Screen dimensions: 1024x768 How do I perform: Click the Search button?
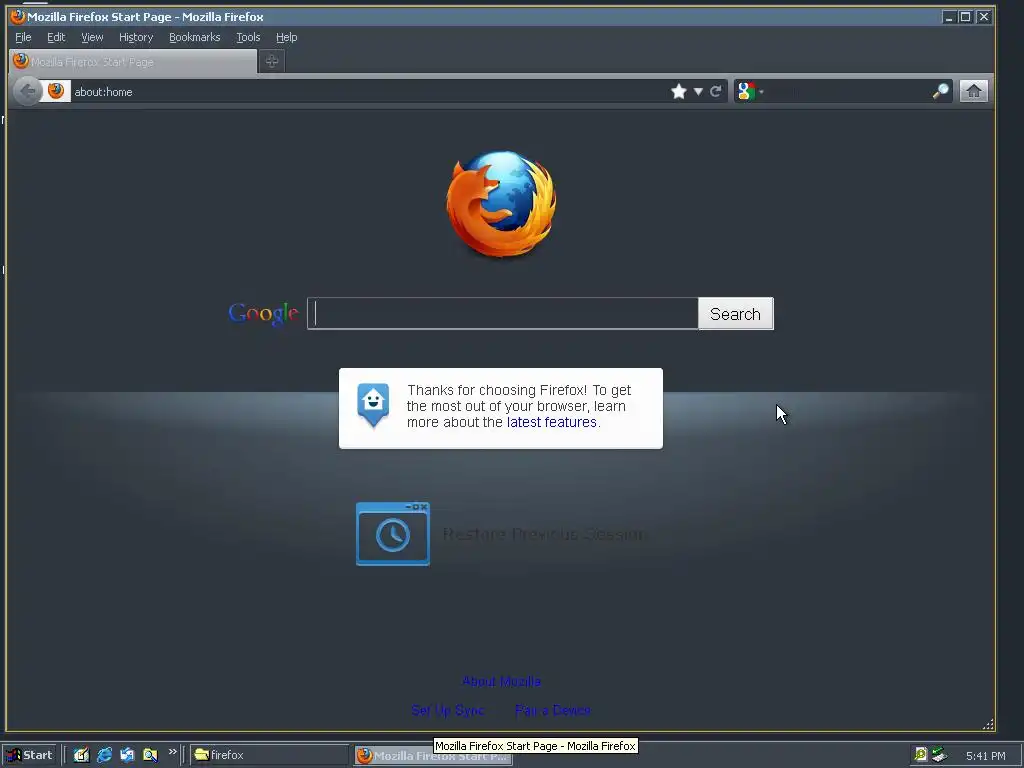point(735,314)
